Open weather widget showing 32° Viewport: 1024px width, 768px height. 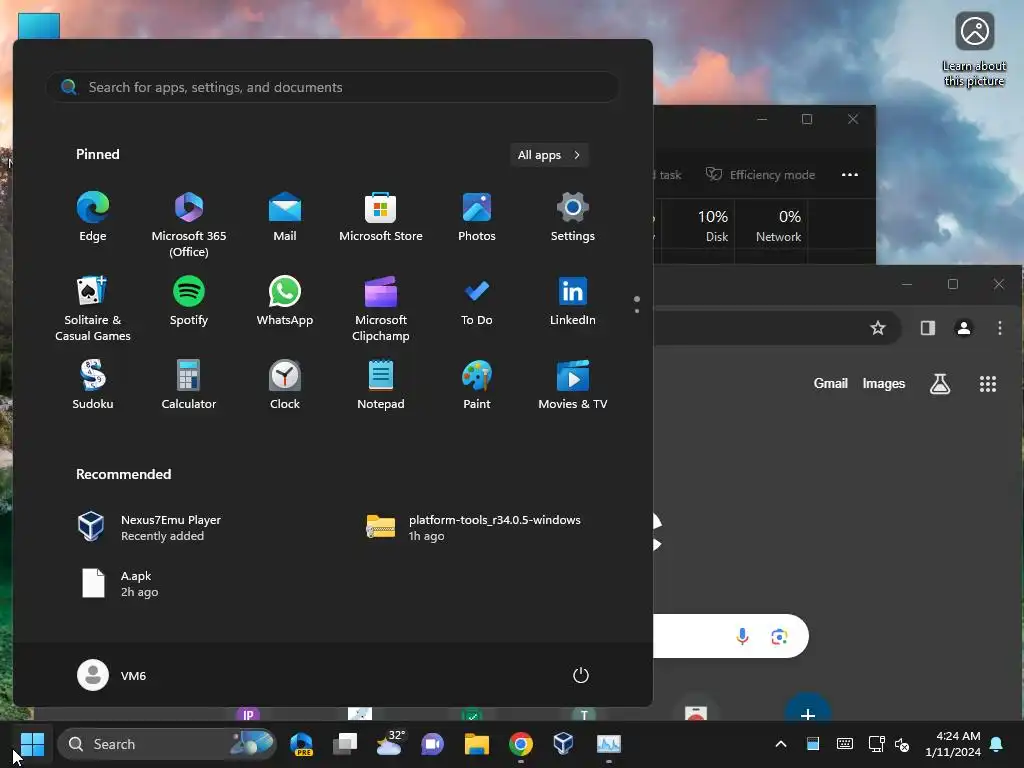pos(390,744)
